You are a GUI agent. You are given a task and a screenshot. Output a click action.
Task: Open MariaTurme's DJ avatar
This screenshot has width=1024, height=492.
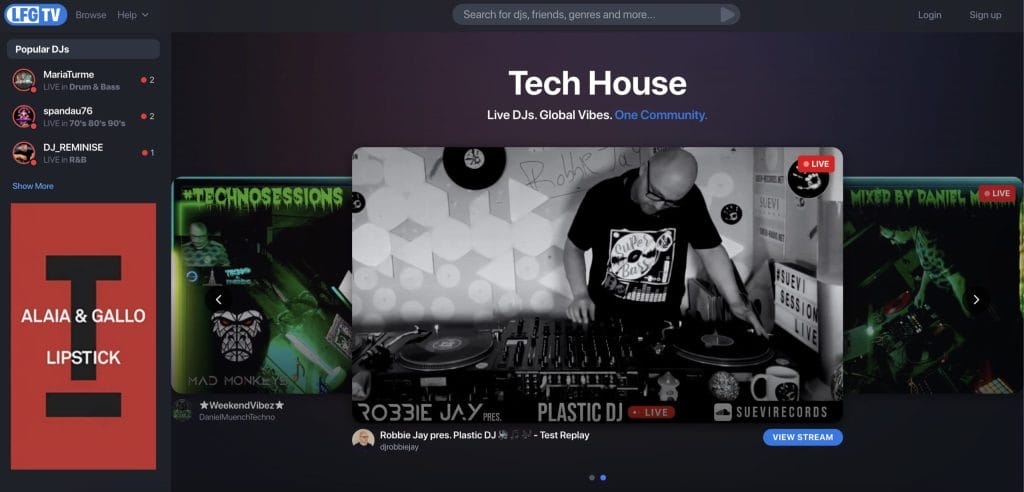coord(24,80)
